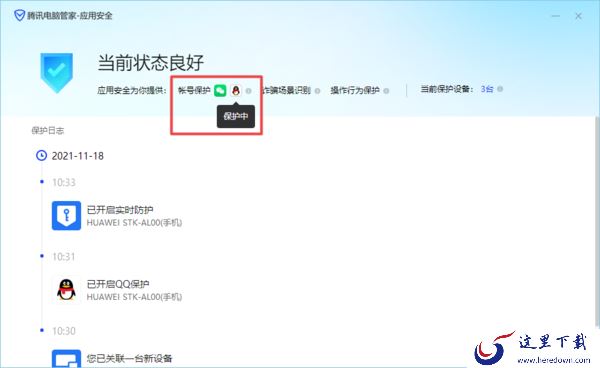600x368 pixels.
Task: Click the 10:30 timestamp
Action: pyautogui.click(x=64, y=331)
